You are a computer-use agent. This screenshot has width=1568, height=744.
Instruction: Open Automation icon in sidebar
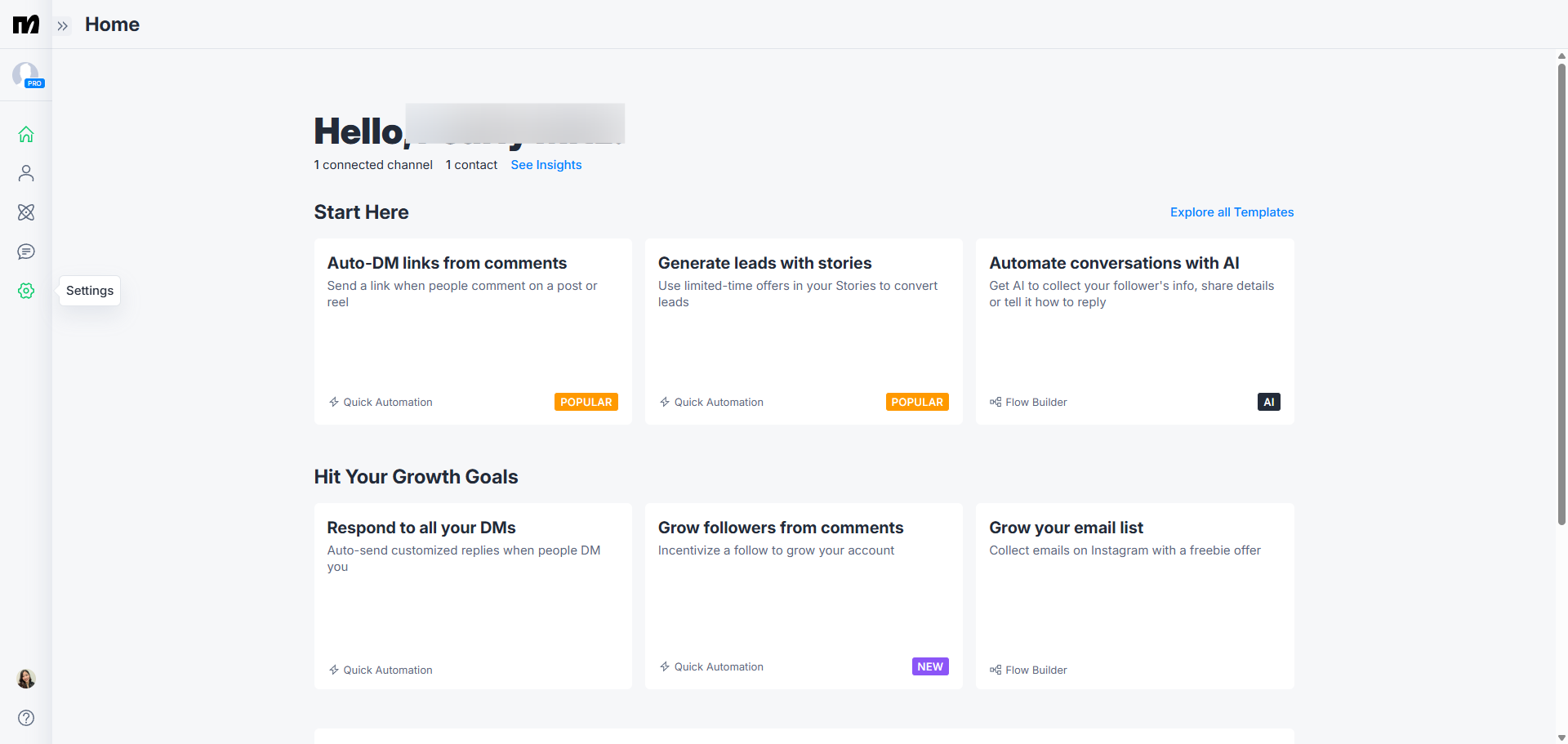[26, 212]
